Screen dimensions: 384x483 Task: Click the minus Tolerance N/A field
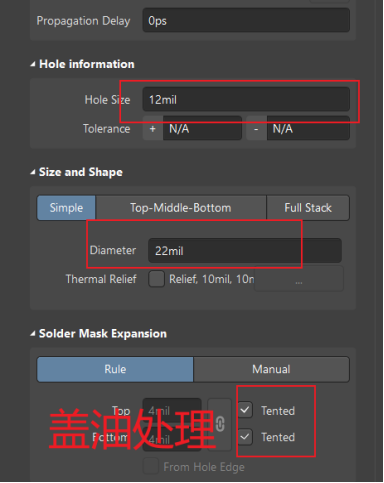pyautogui.click(x=308, y=128)
